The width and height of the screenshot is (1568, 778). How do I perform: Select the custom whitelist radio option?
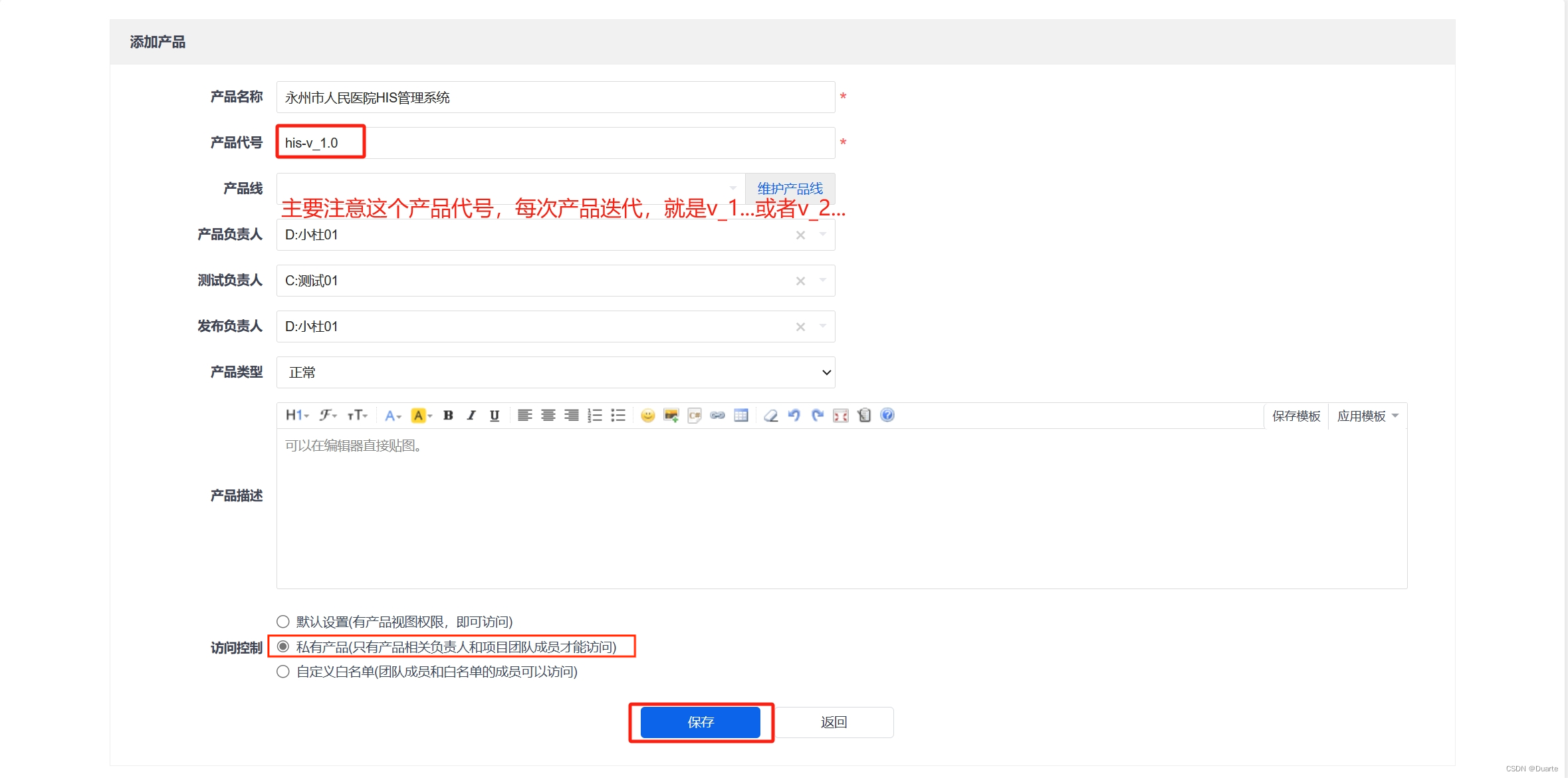(x=283, y=672)
